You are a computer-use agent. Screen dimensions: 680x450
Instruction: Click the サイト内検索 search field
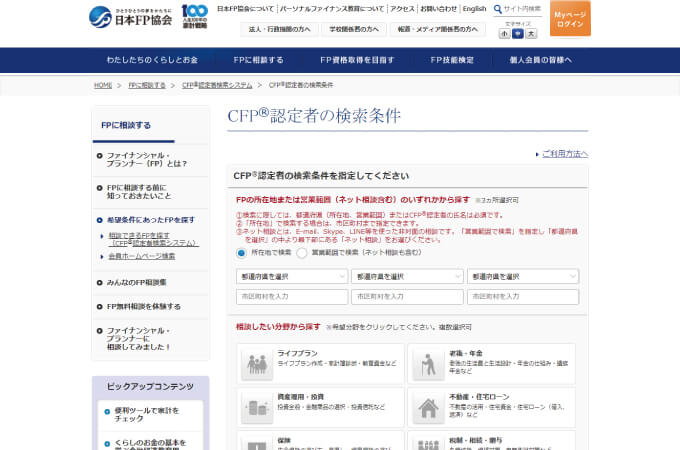523,9
